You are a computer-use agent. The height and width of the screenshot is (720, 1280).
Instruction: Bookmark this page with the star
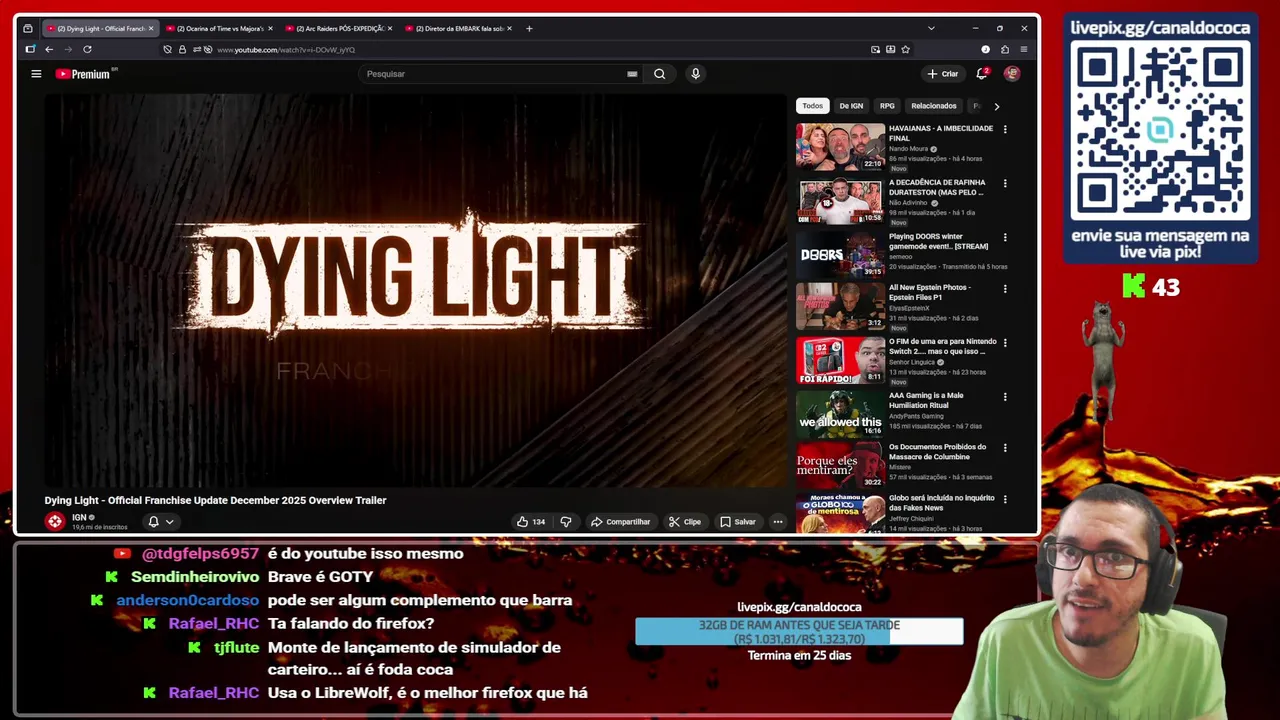point(905,49)
